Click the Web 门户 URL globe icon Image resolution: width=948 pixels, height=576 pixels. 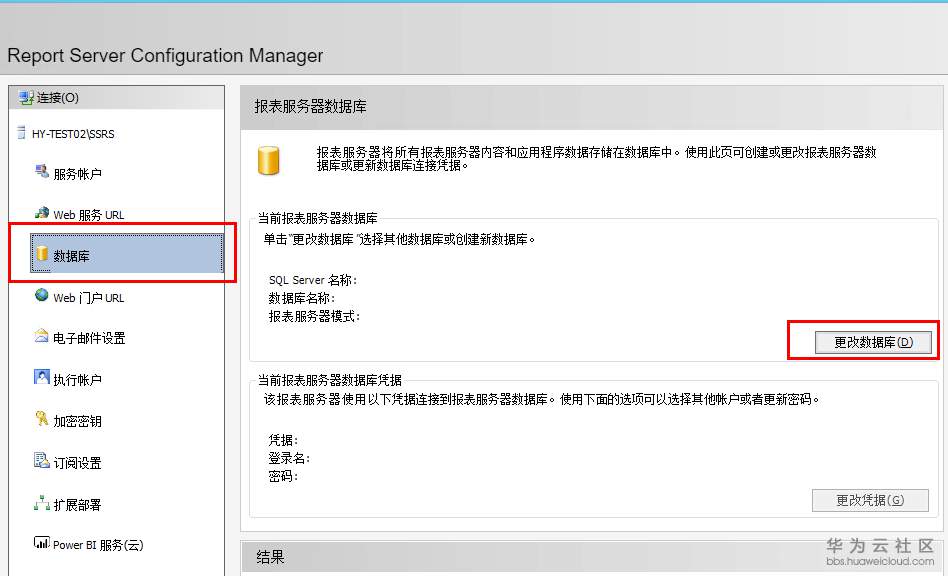coord(42,295)
